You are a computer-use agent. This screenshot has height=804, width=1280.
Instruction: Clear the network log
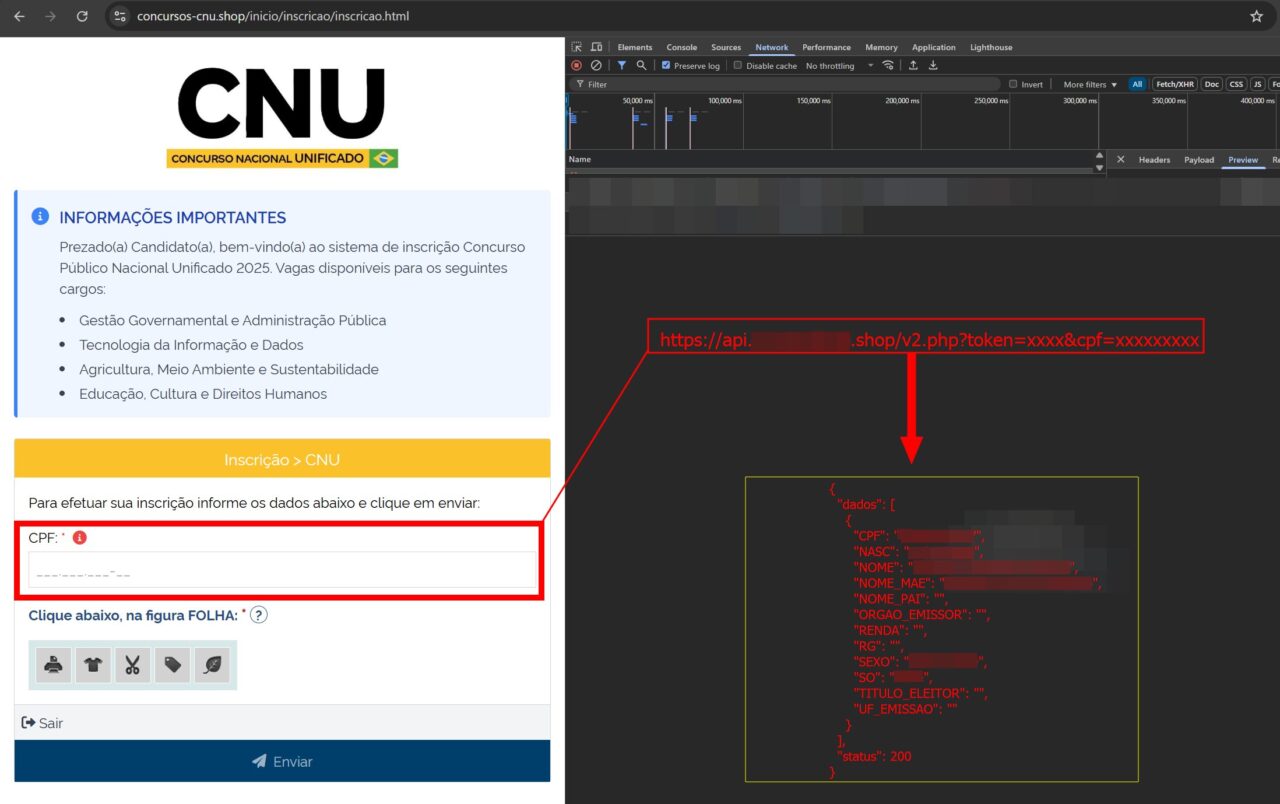click(x=596, y=65)
